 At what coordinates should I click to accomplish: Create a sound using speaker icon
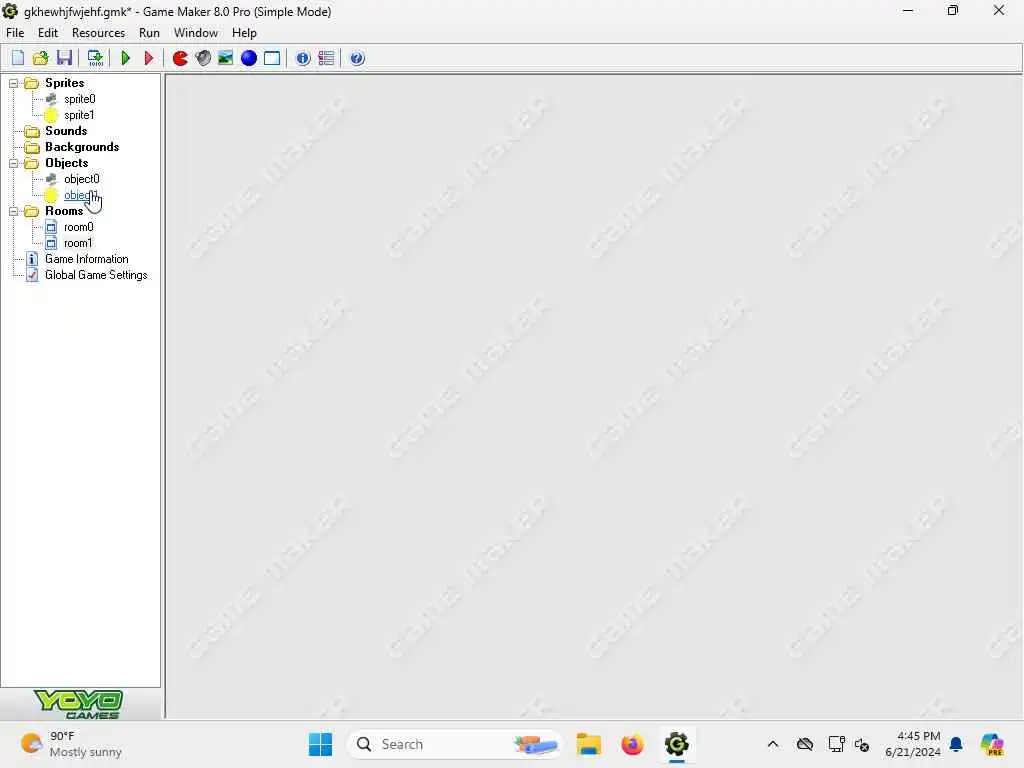click(x=203, y=58)
